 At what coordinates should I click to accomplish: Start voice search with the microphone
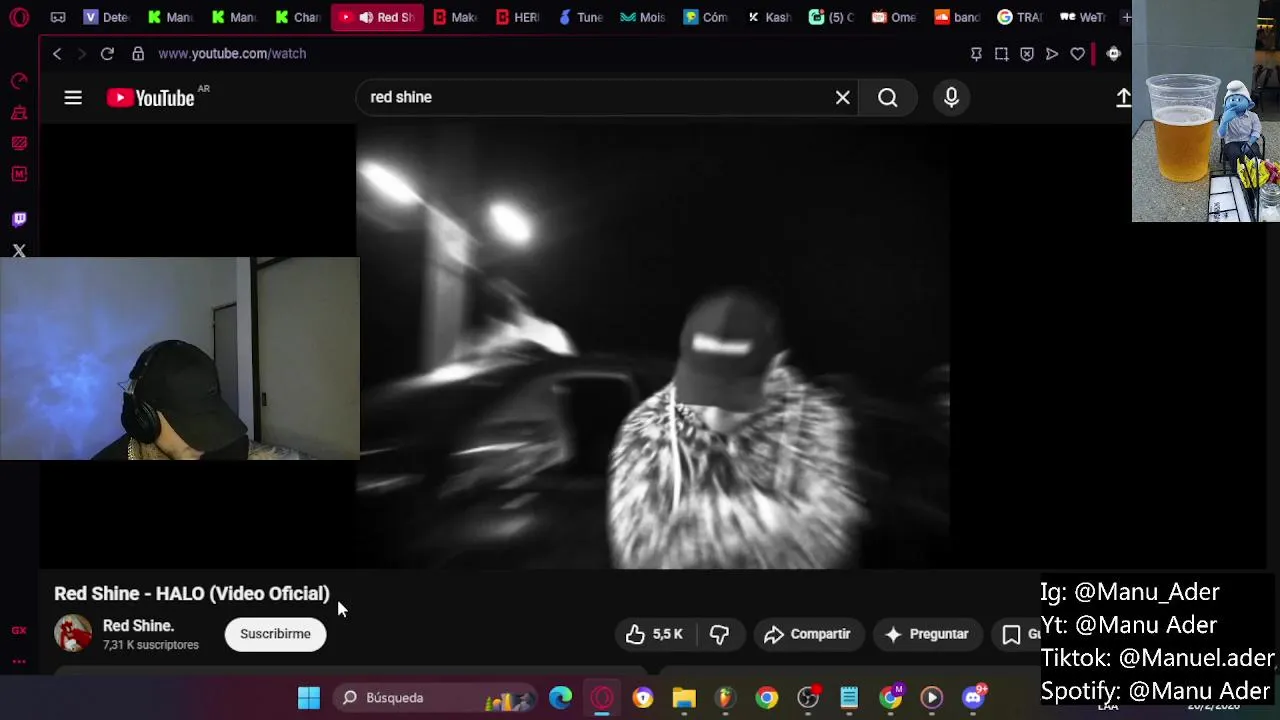(x=951, y=97)
